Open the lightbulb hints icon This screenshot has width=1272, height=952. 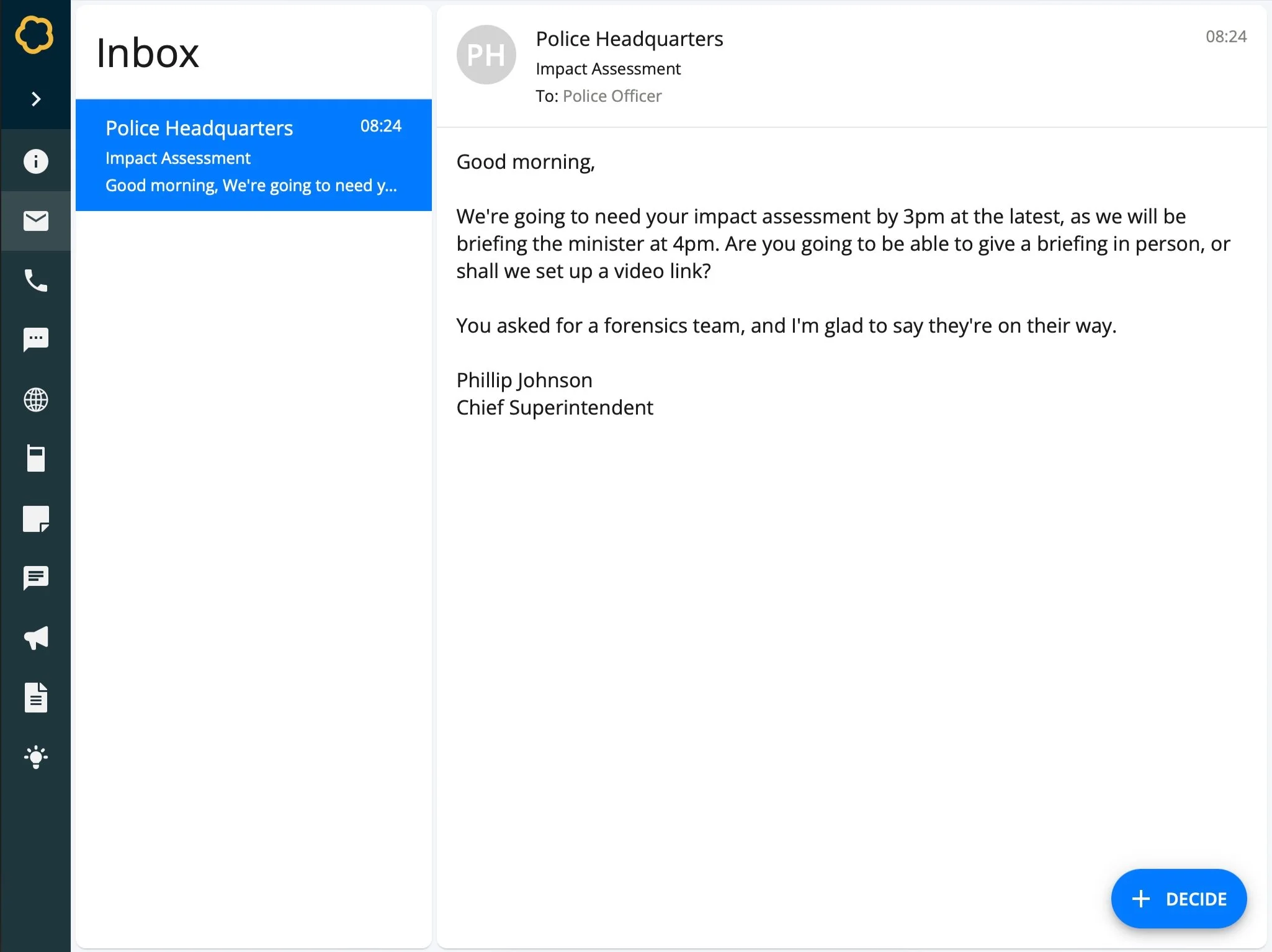pyautogui.click(x=35, y=757)
